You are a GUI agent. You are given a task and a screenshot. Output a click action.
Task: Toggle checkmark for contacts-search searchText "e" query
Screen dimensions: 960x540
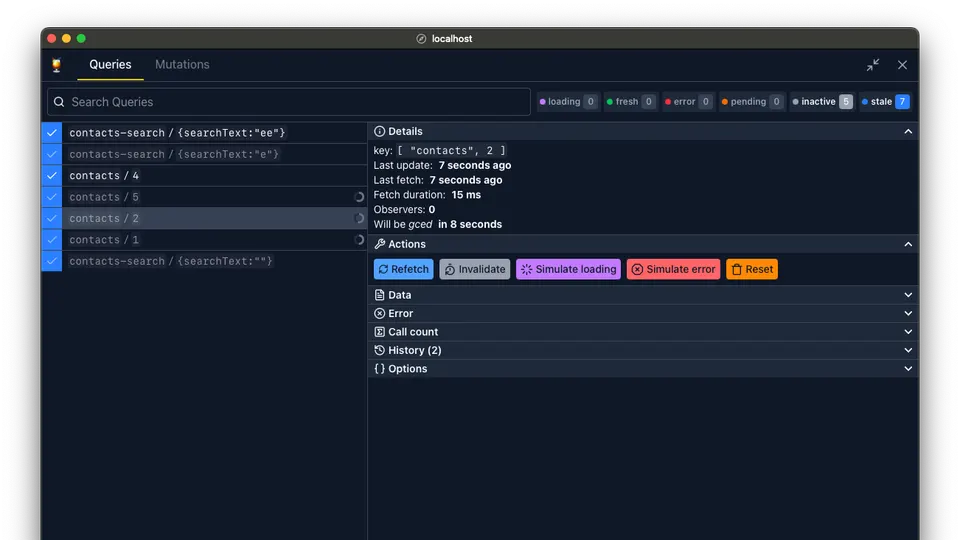click(52, 154)
